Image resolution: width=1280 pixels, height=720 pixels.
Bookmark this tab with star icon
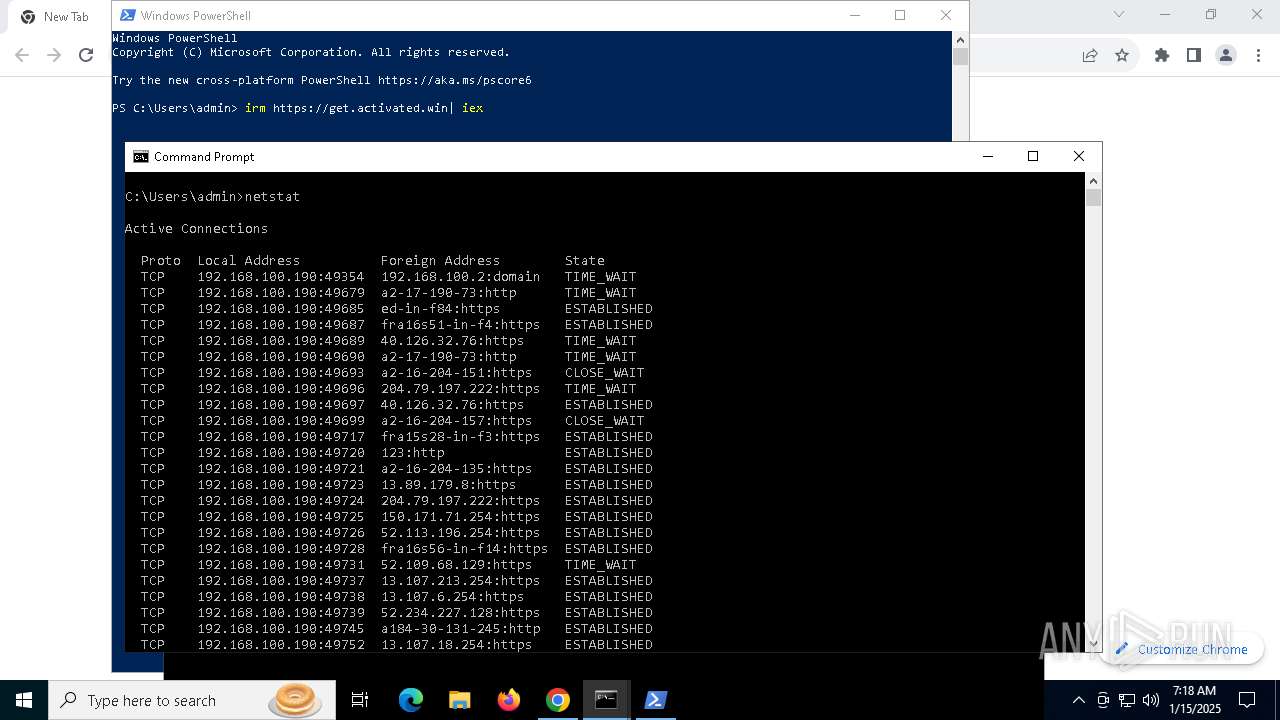tap(1122, 56)
